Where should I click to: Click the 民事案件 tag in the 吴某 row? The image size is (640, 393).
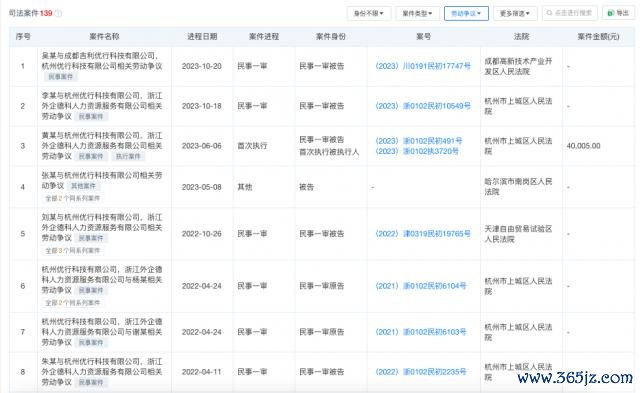(60, 77)
